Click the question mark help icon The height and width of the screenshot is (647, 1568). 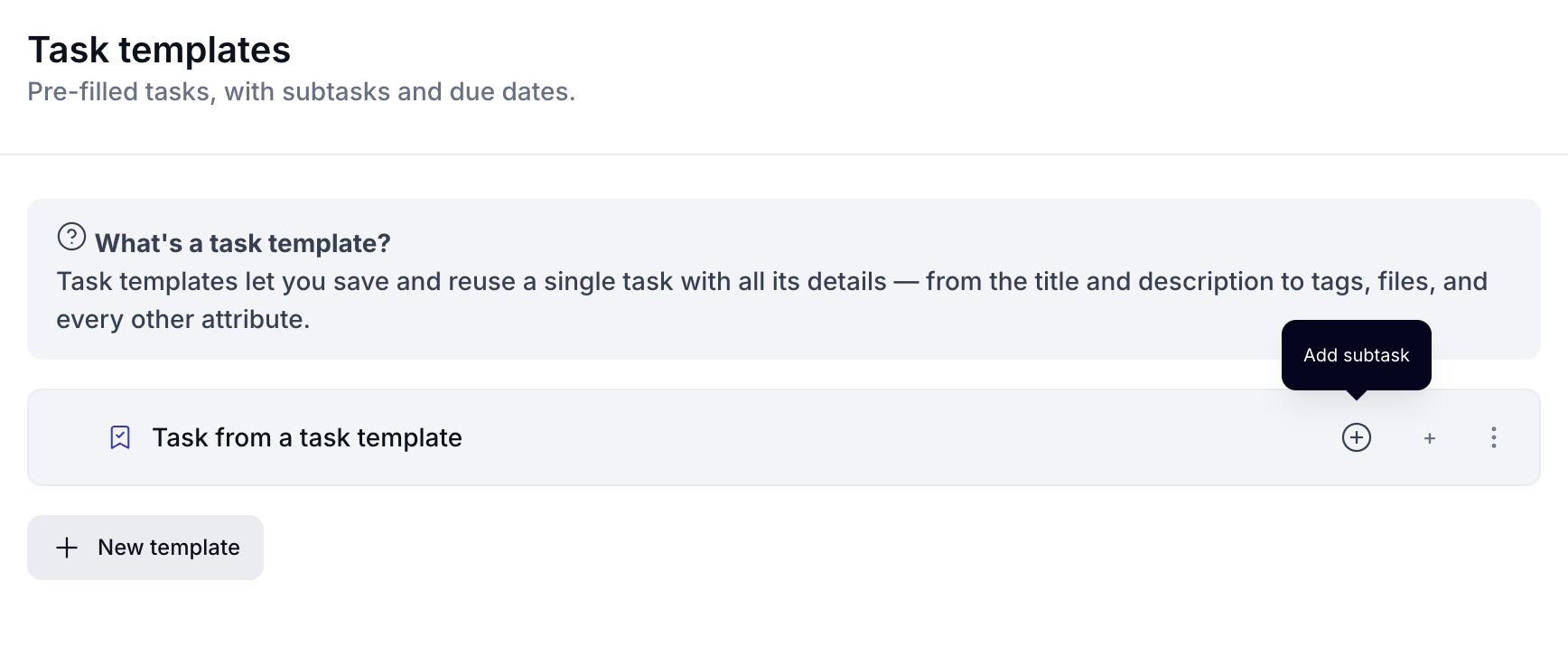(x=71, y=237)
